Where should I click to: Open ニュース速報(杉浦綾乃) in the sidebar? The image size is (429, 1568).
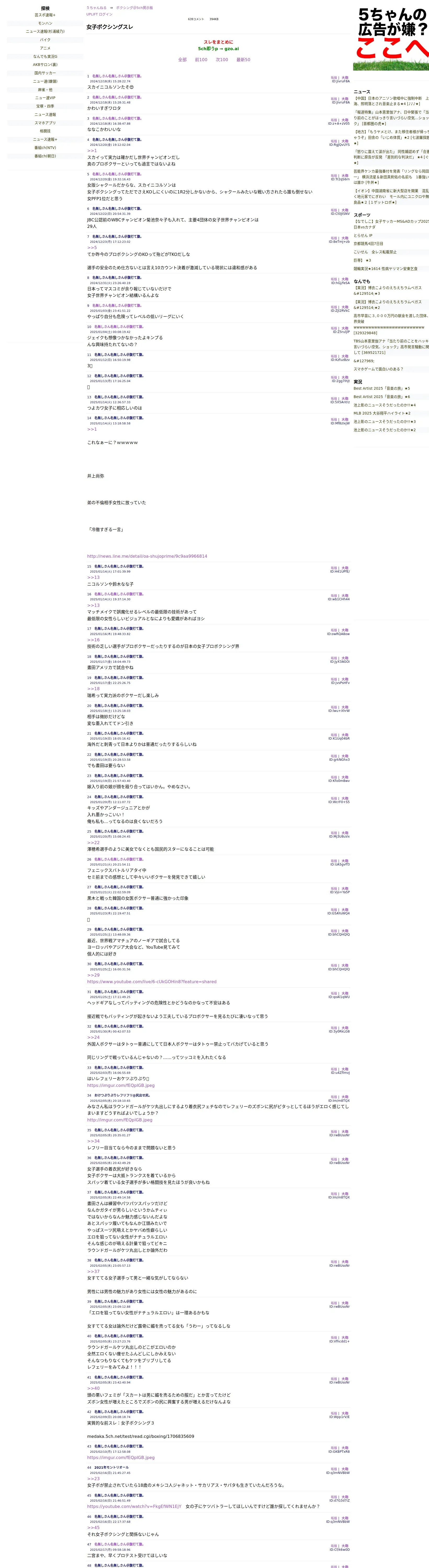tap(45, 32)
